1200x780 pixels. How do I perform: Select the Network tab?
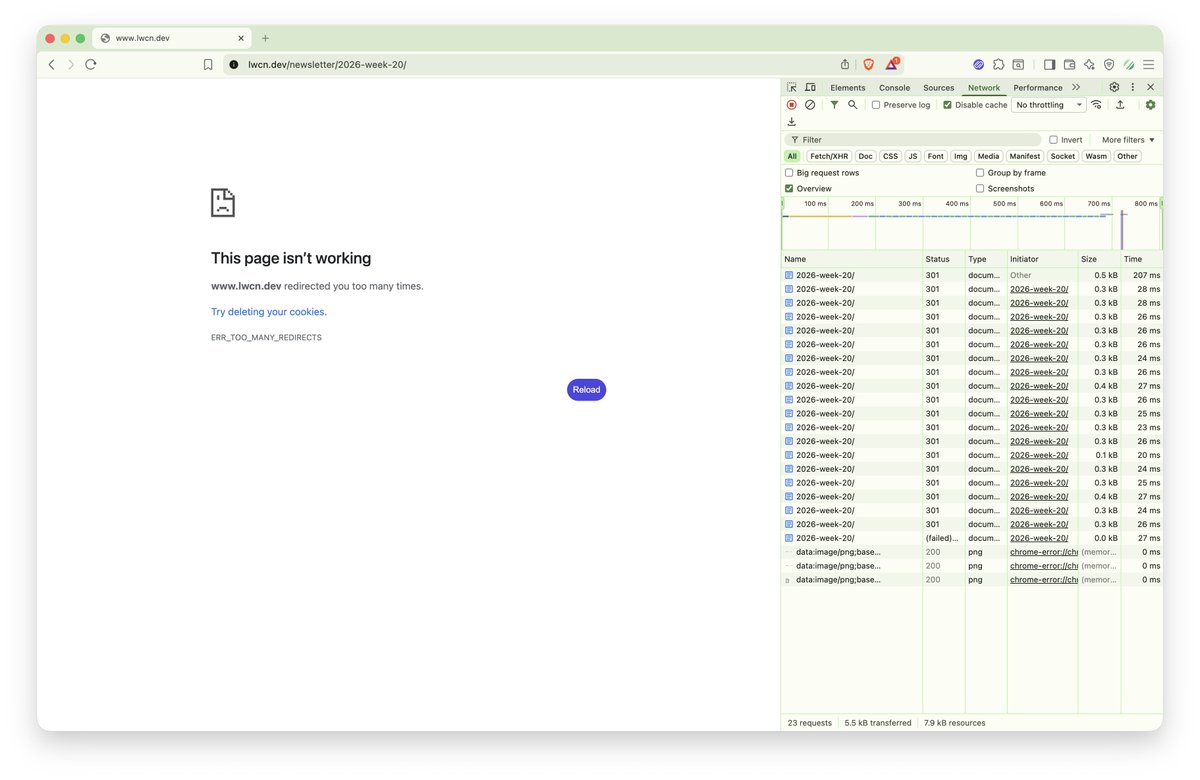(x=983, y=88)
